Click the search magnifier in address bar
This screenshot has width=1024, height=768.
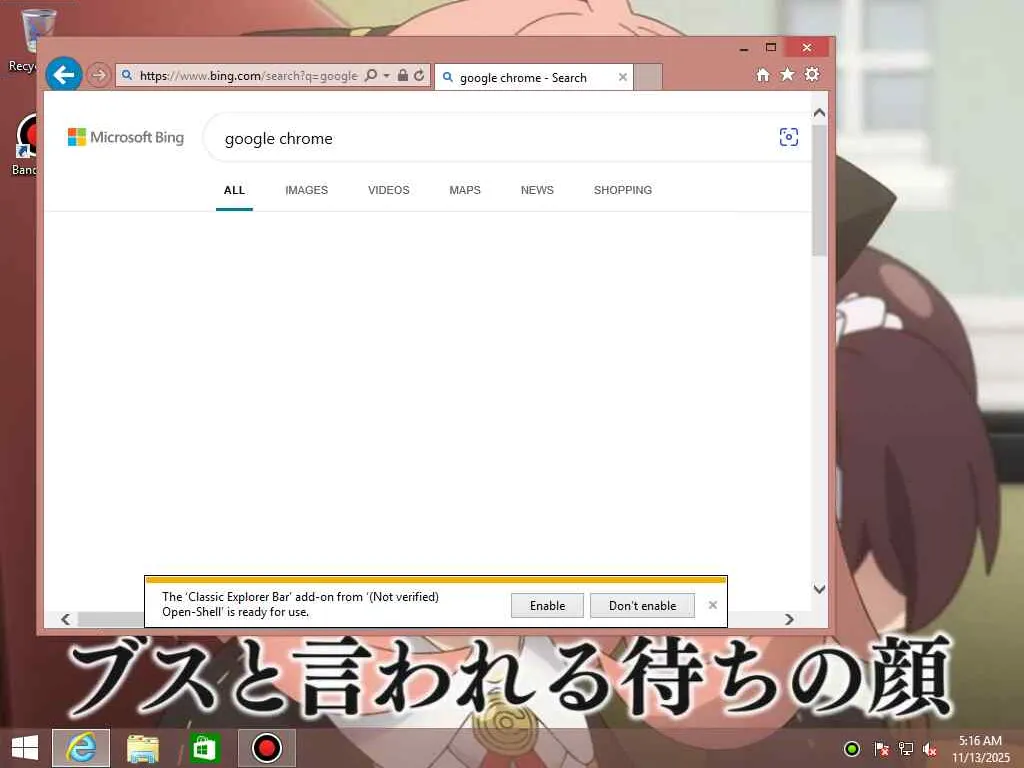point(371,75)
